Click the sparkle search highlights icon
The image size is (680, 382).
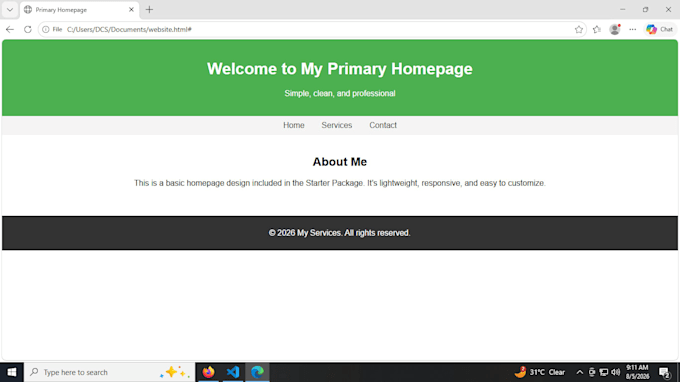pyautogui.click(x=174, y=372)
